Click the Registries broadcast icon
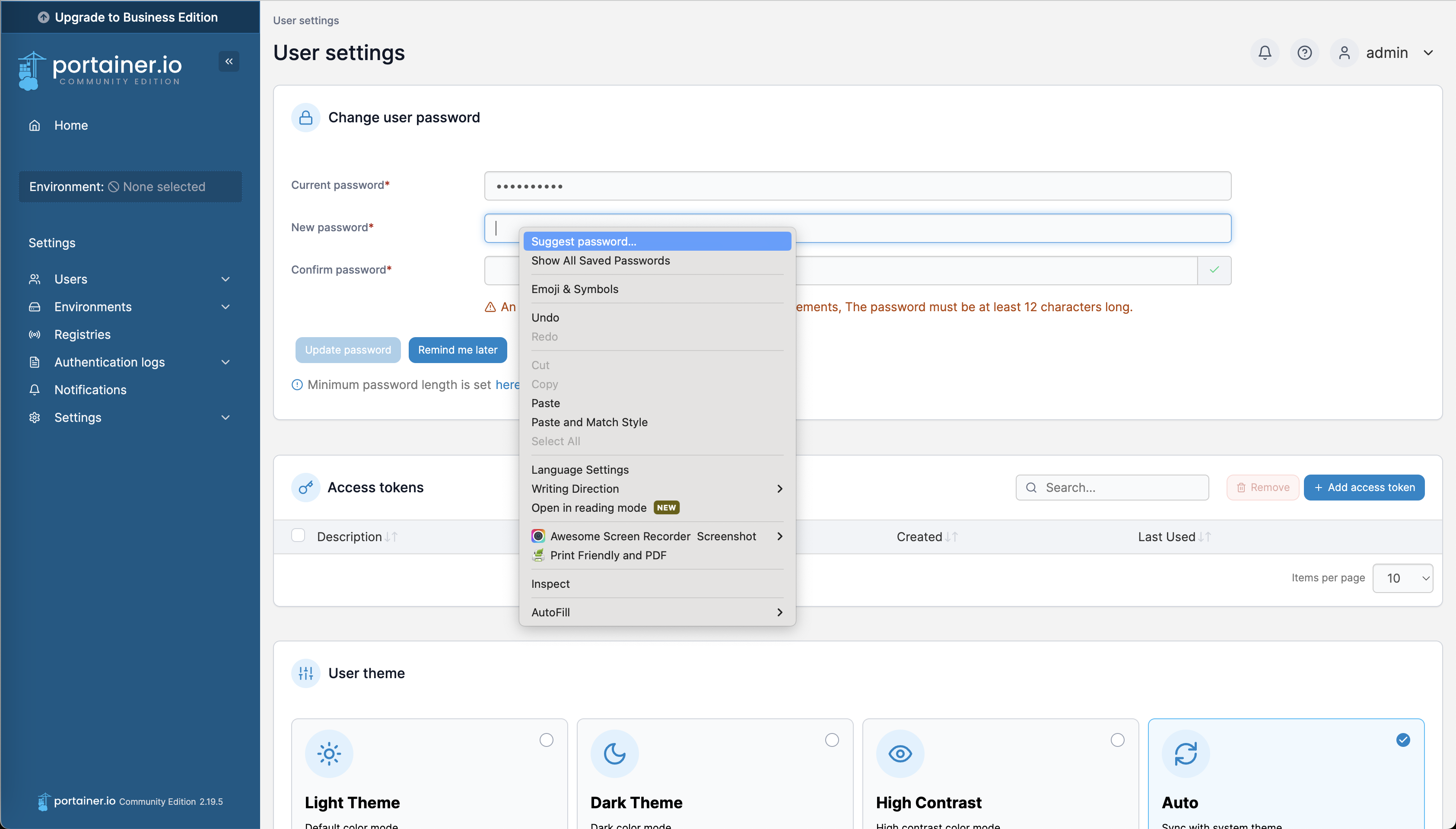The width and height of the screenshot is (1456, 829). 35,335
